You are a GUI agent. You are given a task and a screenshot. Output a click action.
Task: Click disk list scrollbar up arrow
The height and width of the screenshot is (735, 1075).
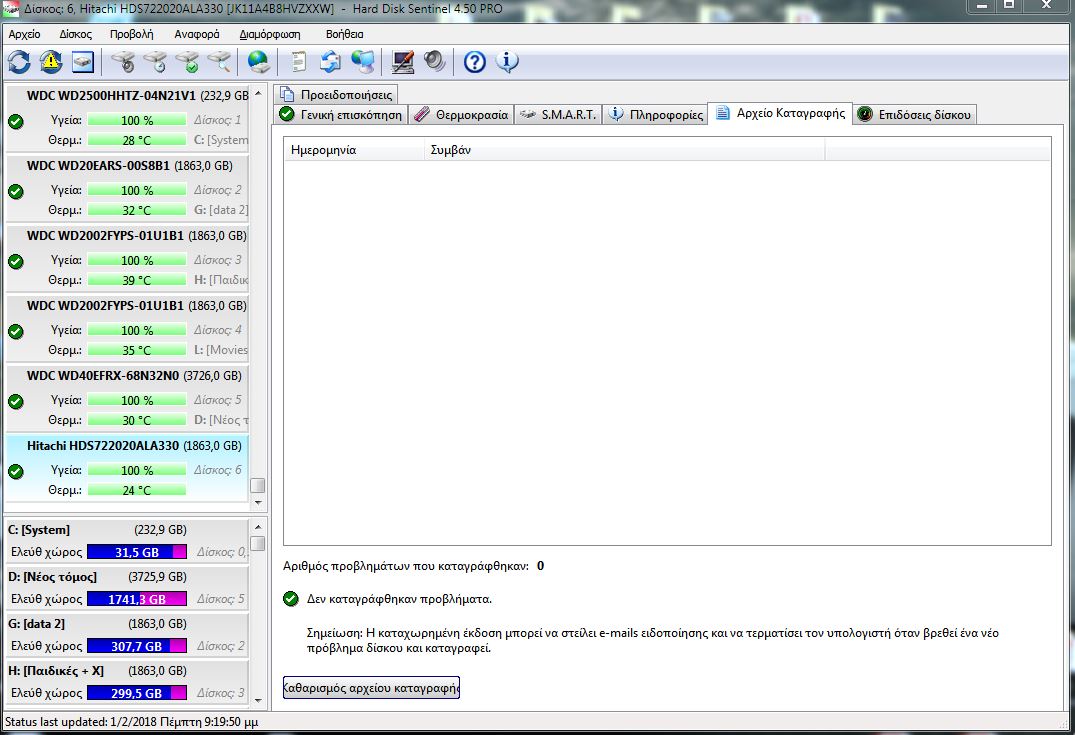pyautogui.click(x=258, y=93)
